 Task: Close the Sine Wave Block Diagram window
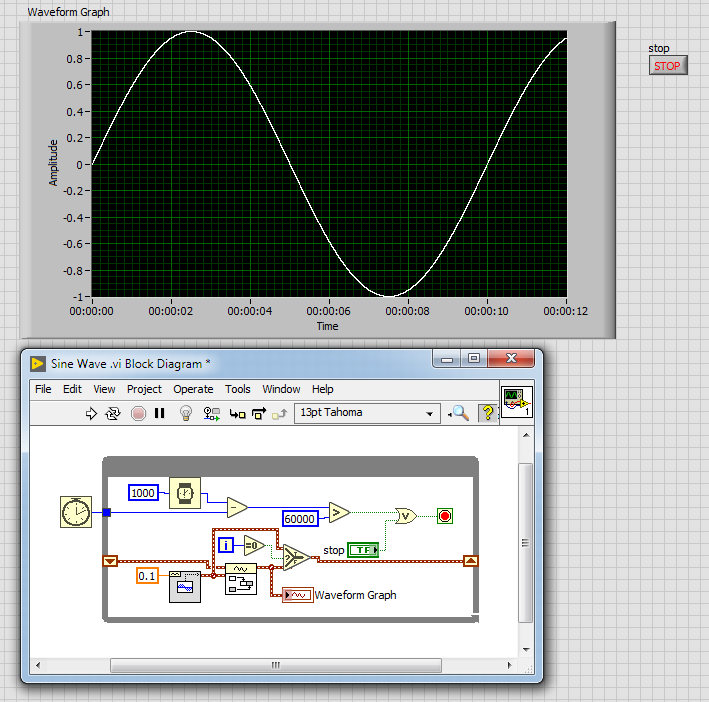[511, 359]
